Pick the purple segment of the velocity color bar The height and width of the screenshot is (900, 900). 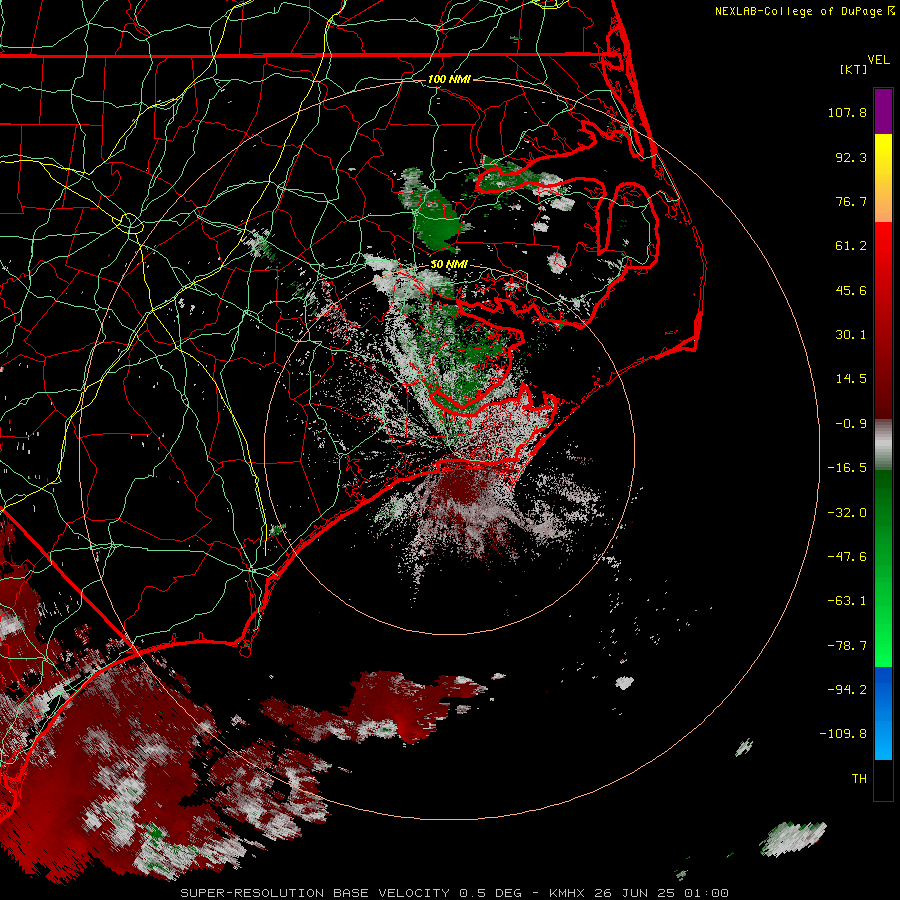pos(883,111)
